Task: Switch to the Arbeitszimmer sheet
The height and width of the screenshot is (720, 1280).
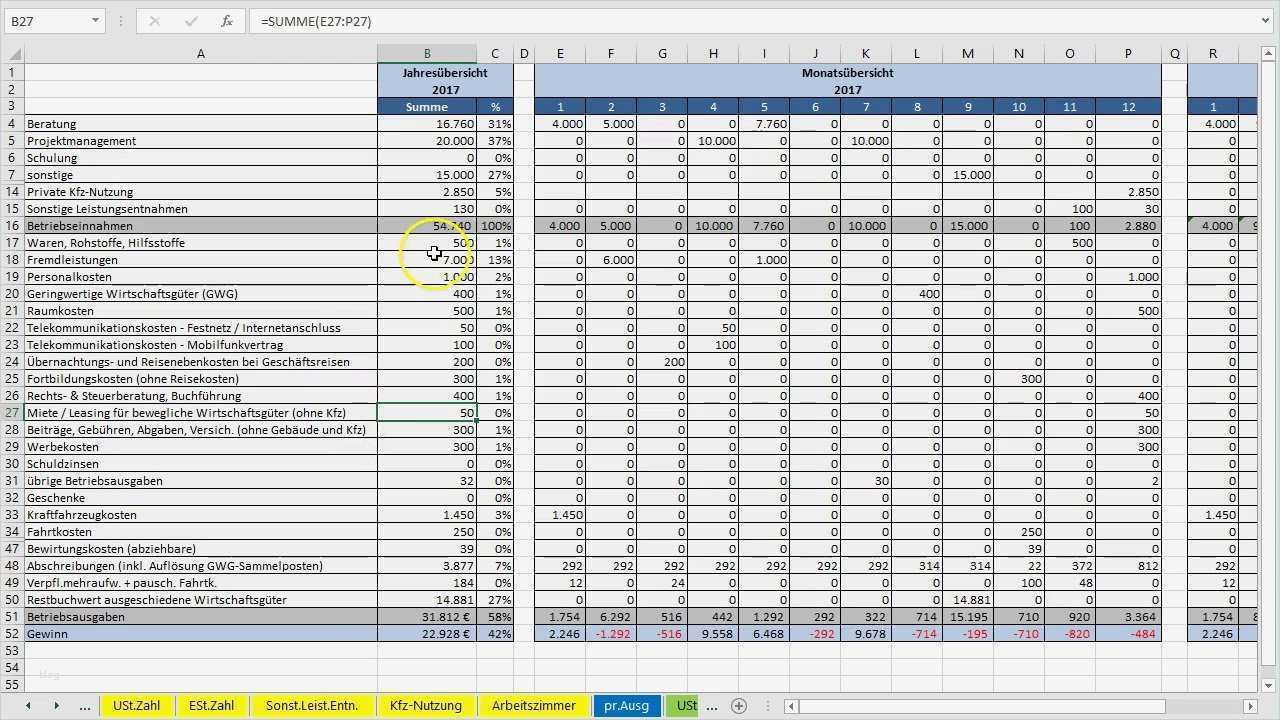Action: pos(534,705)
